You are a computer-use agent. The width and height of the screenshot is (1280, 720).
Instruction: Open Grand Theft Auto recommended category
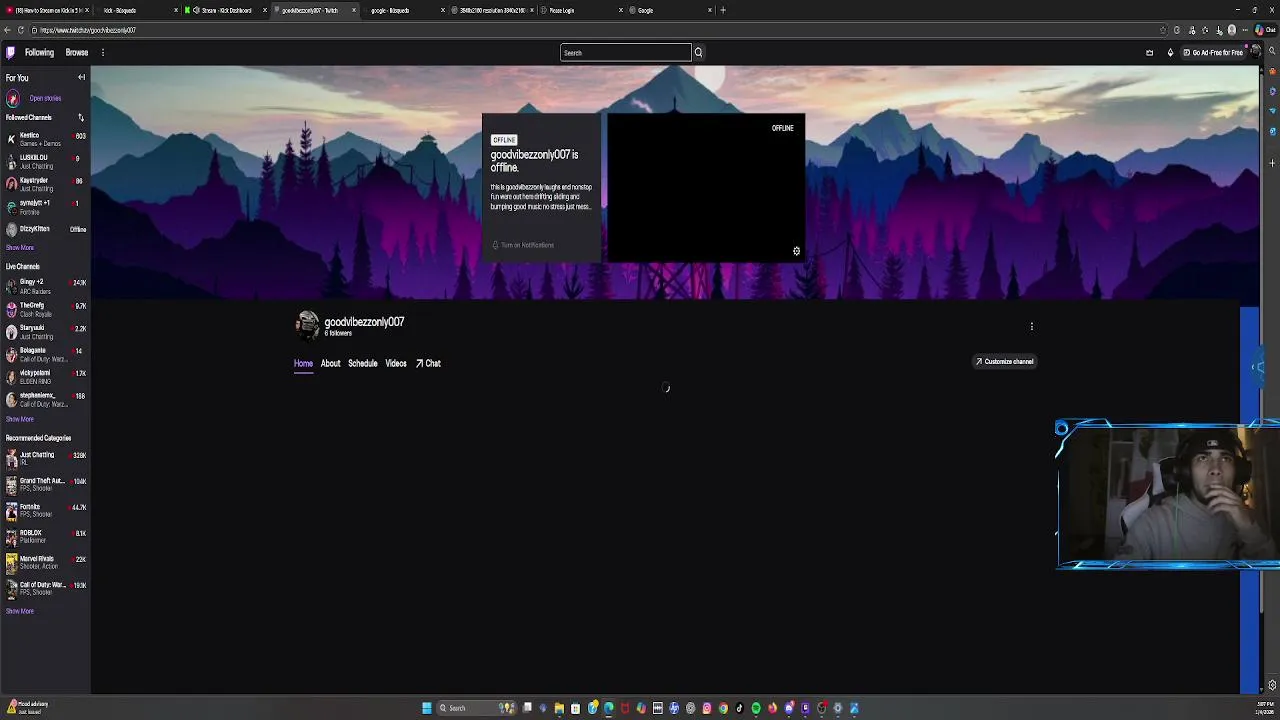click(x=45, y=484)
